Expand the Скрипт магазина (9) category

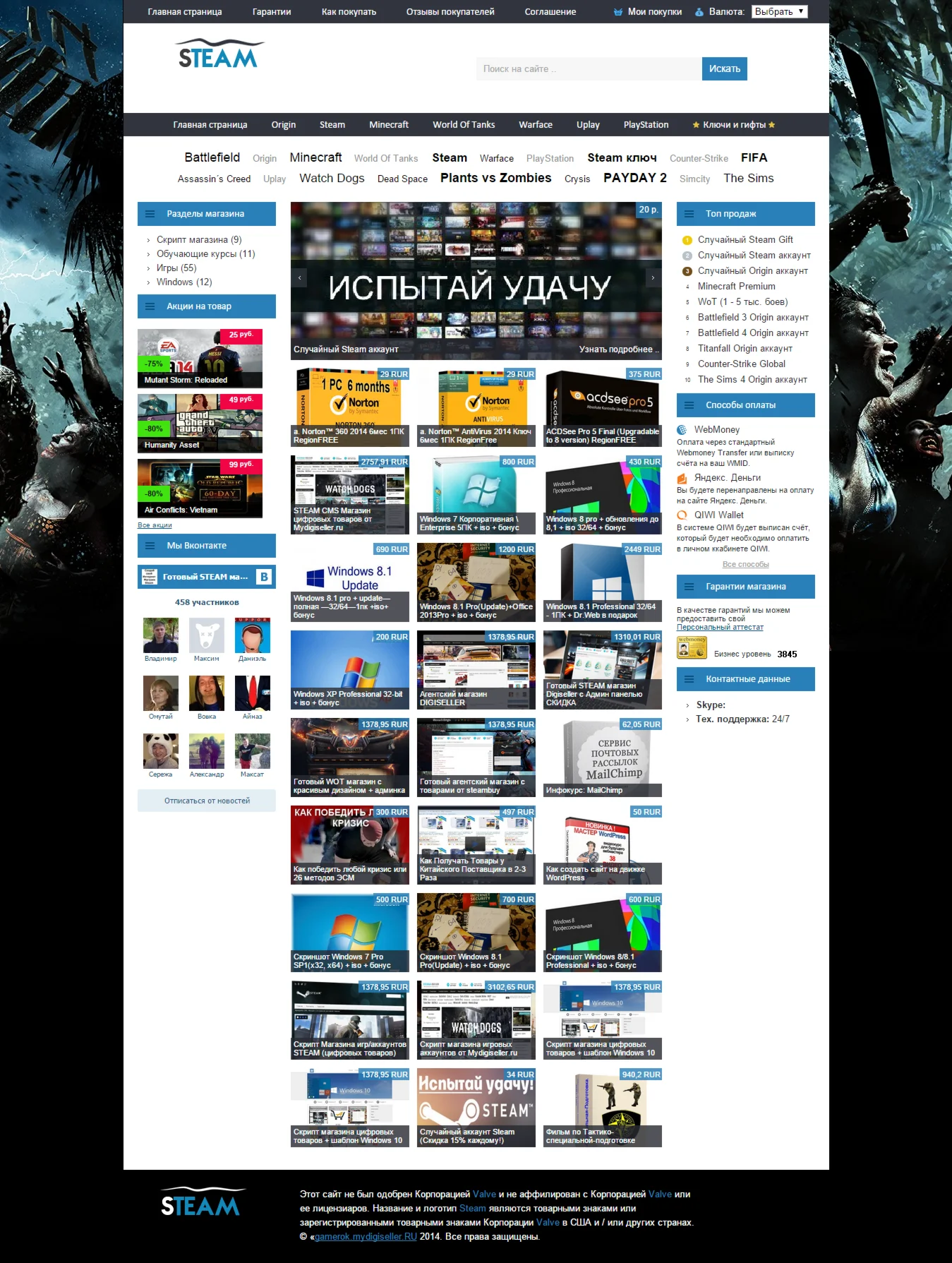[199, 240]
